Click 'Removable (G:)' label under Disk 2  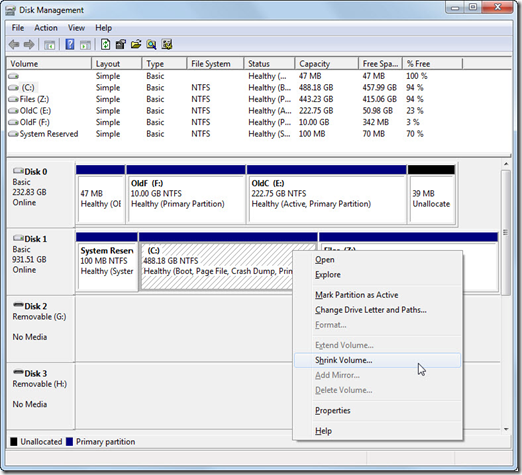(39, 317)
